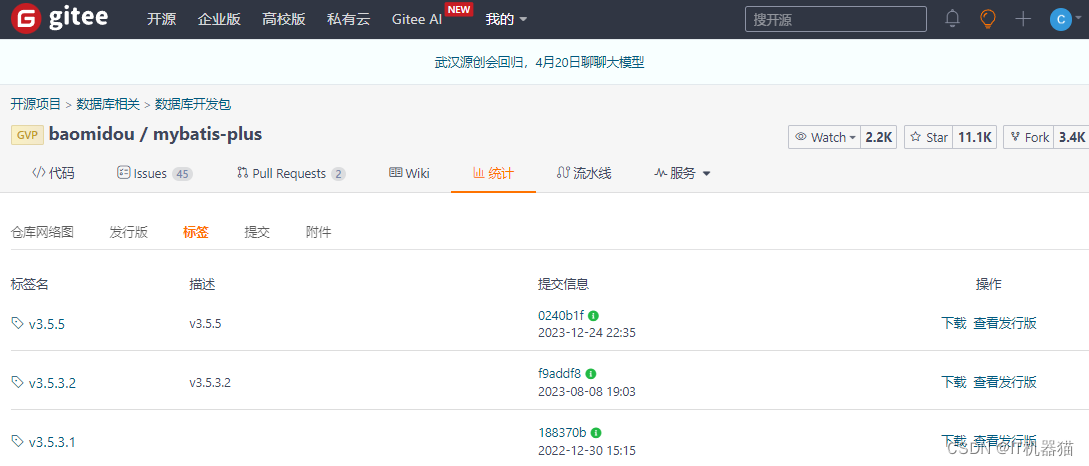
Task: Click the 2.2K watchers count
Action: pos(879,138)
